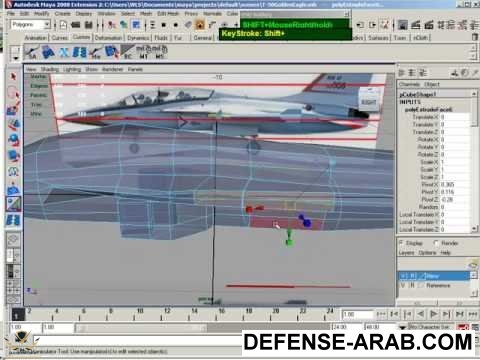
Task: Click the play forwards button
Action: 433,314
